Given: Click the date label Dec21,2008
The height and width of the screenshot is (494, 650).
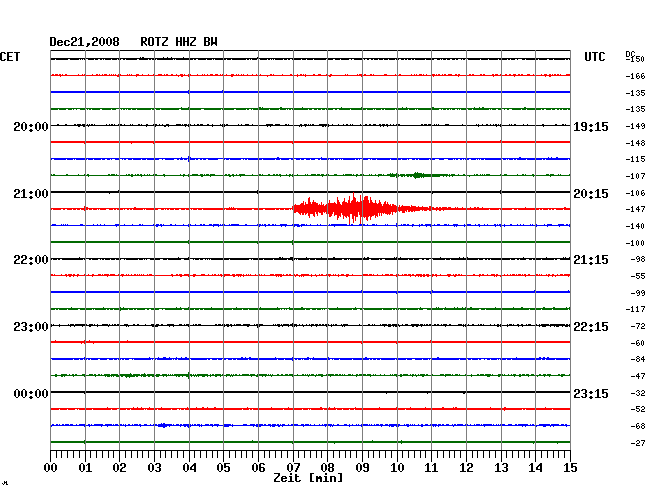Looking at the screenshot, I should [x=84, y=42].
